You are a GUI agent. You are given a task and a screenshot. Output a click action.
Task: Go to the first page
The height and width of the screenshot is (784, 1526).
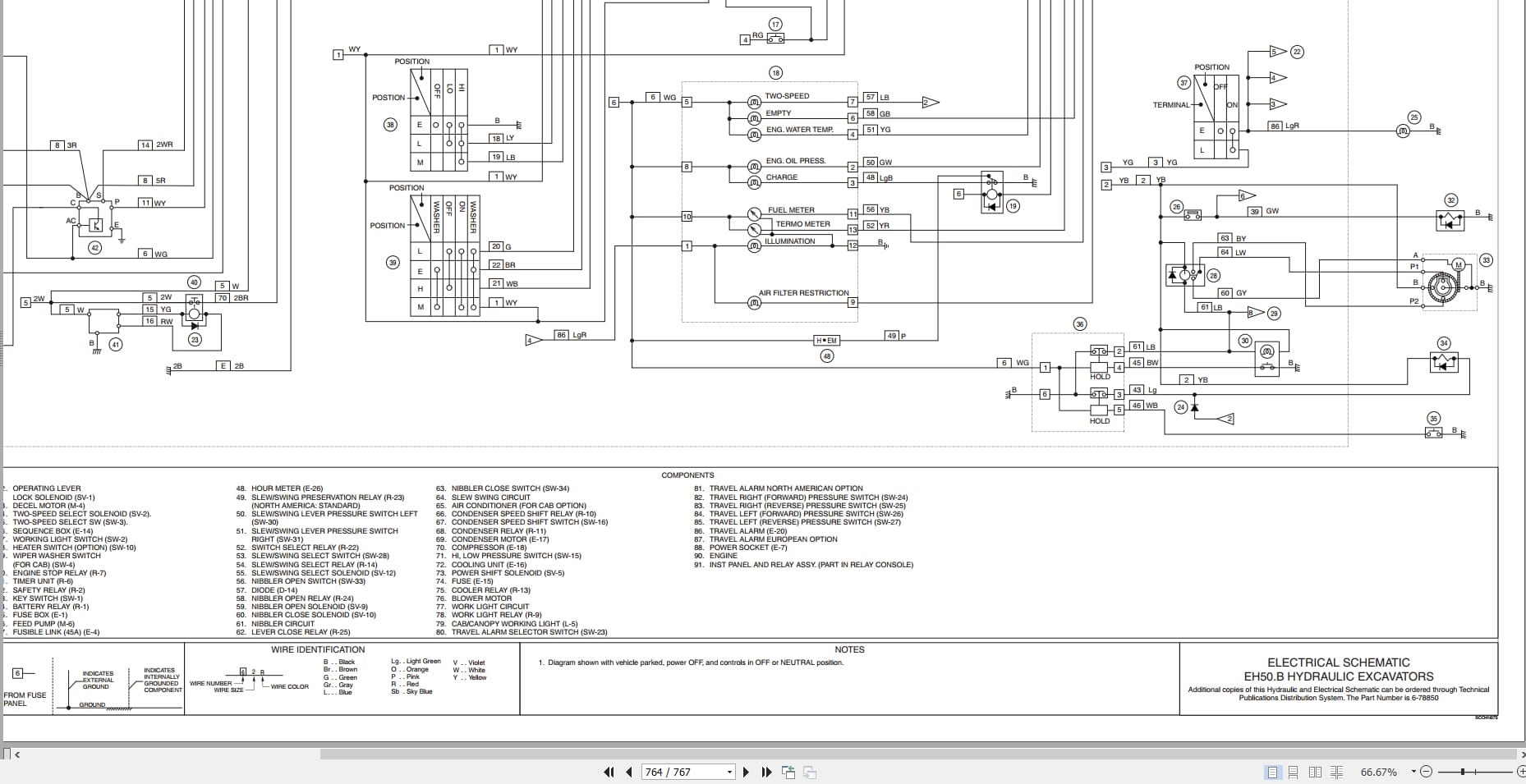pyautogui.click(x=609, y=772)
